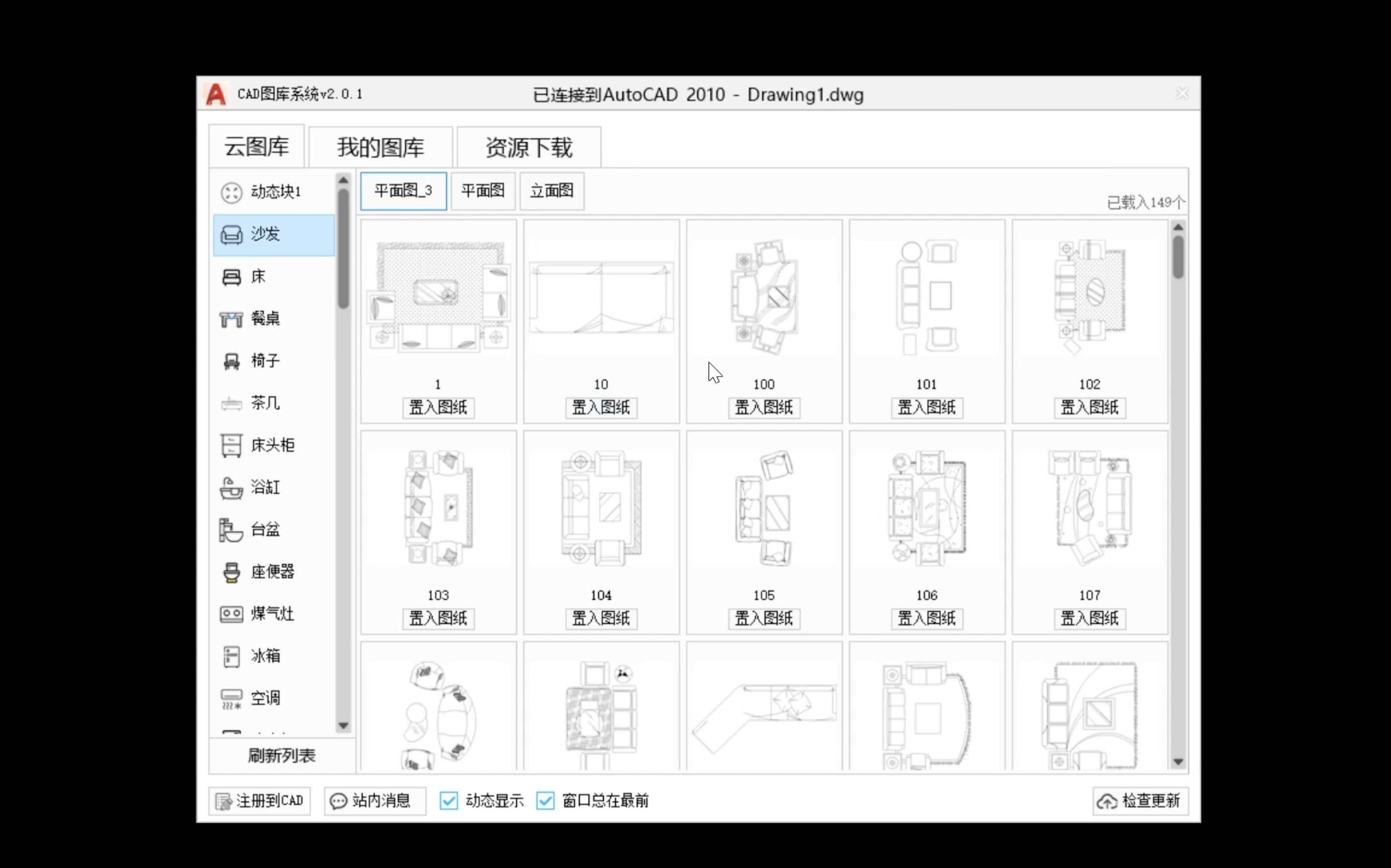1391x868 pixels.
Task: Click 置入图纸 for block 105
Action: click(x=764, y=618)
